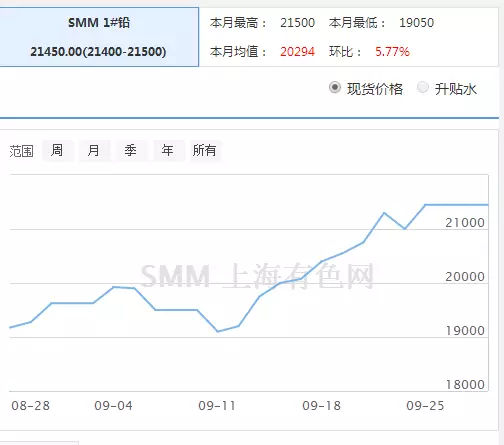
Task: Click the 09-25 date axis label
Action: coord(425,406)
